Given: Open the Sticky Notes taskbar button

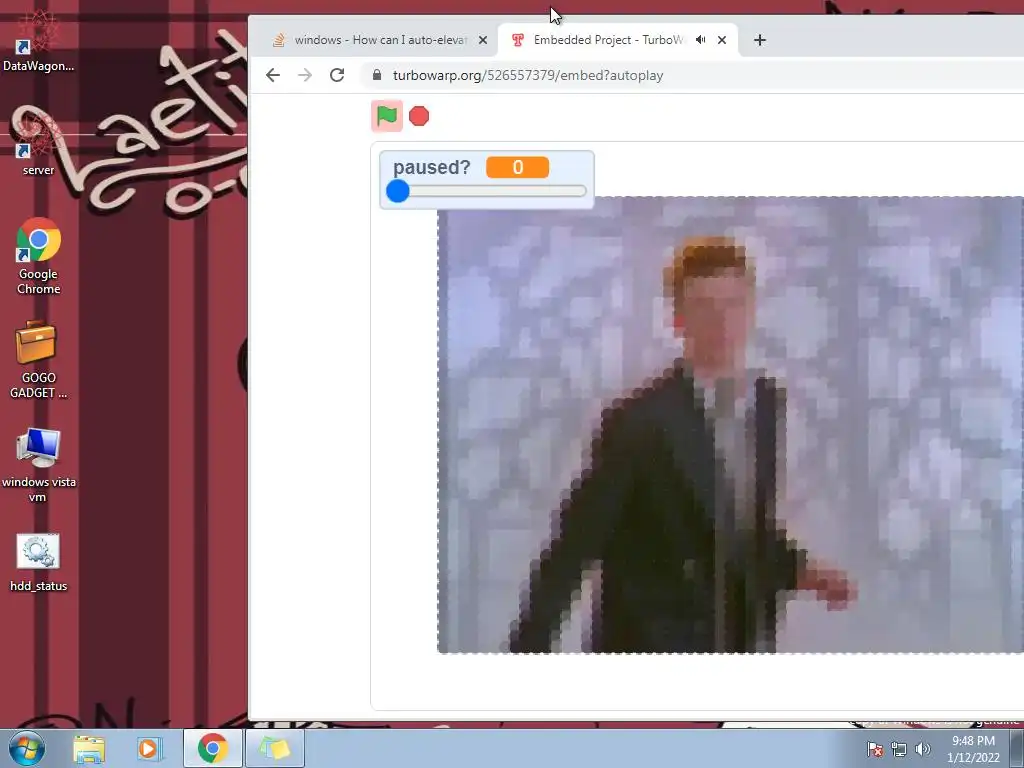Looking at the screenshot, I should [274, 748].
